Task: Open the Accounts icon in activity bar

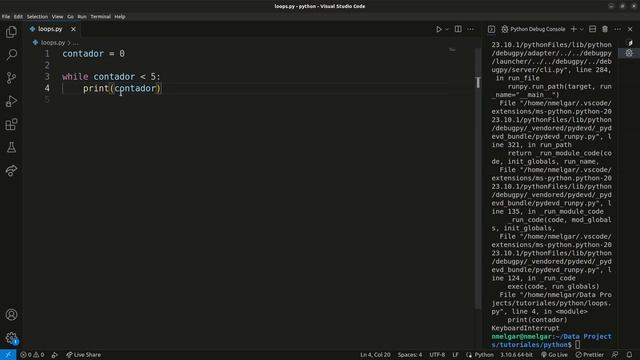Action: pos(11,315)
